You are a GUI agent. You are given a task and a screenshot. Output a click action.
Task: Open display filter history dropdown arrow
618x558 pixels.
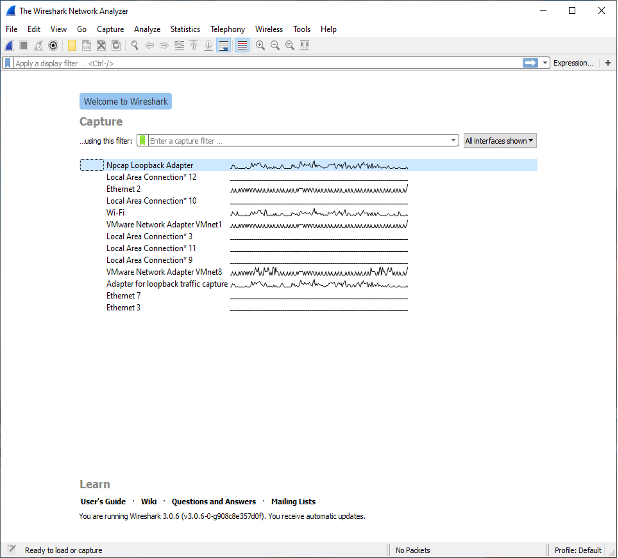click(545, 63)
